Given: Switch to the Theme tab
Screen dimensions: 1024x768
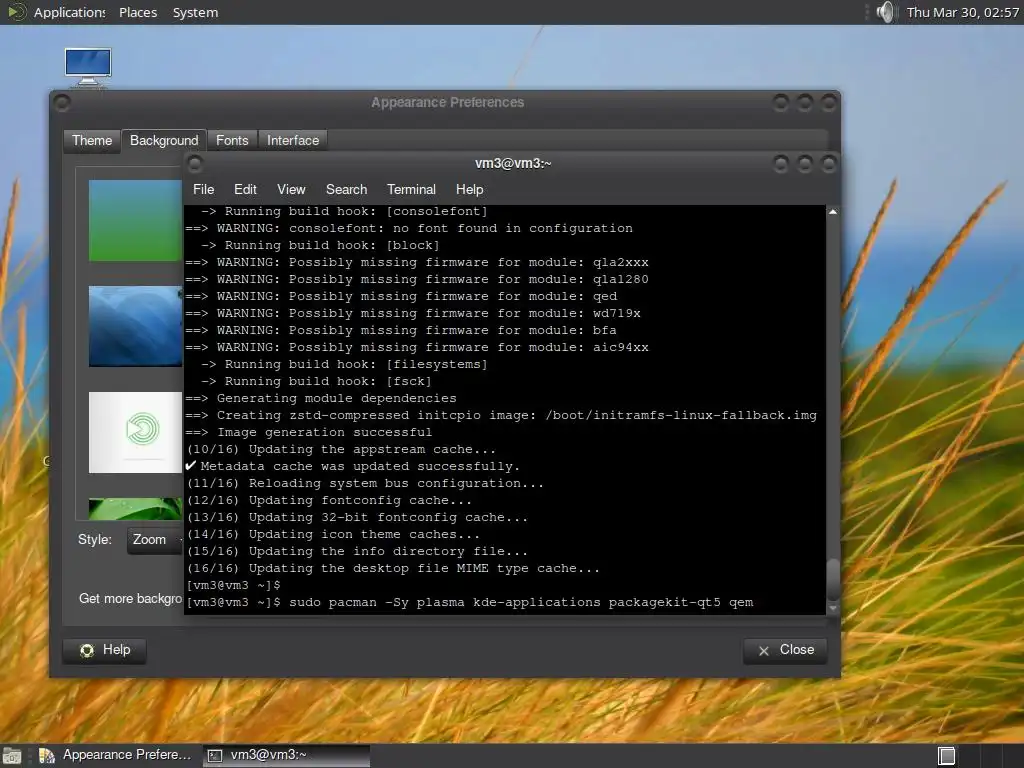Looking at the screenshot, I should point(92,140).
